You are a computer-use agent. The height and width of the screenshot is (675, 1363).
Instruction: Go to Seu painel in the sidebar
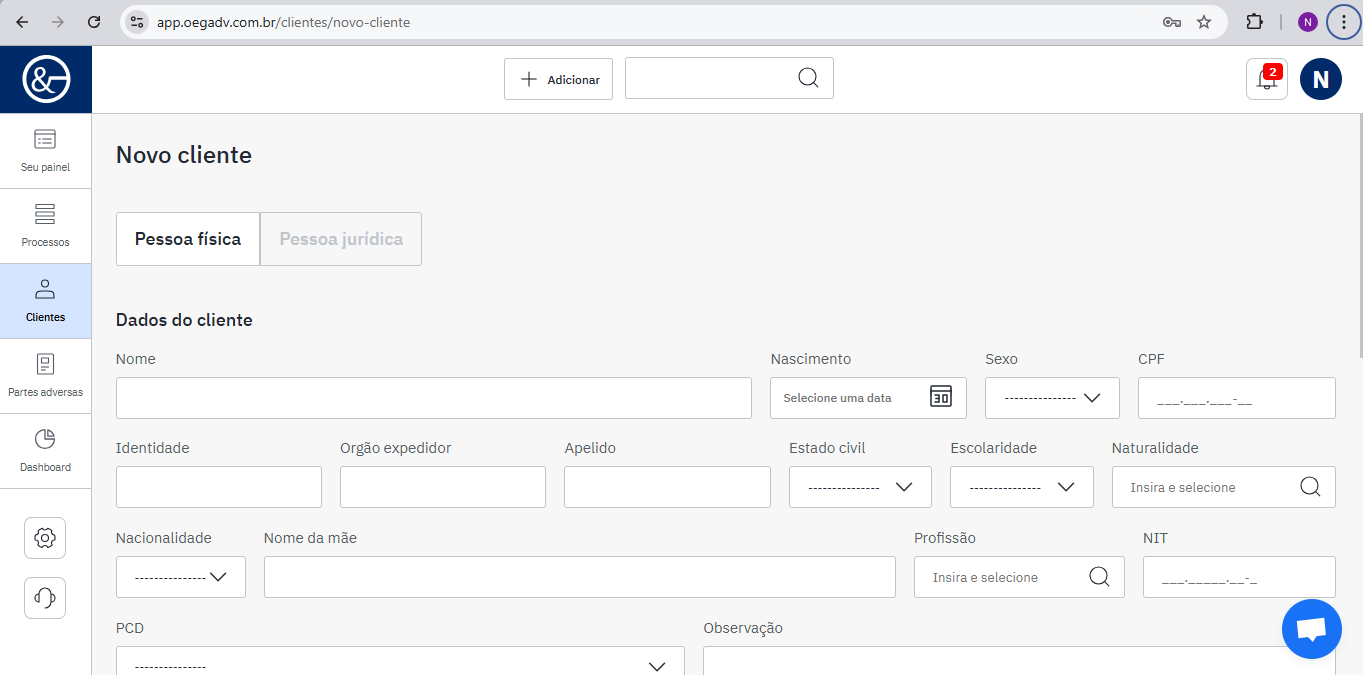[x=46, y=151]
